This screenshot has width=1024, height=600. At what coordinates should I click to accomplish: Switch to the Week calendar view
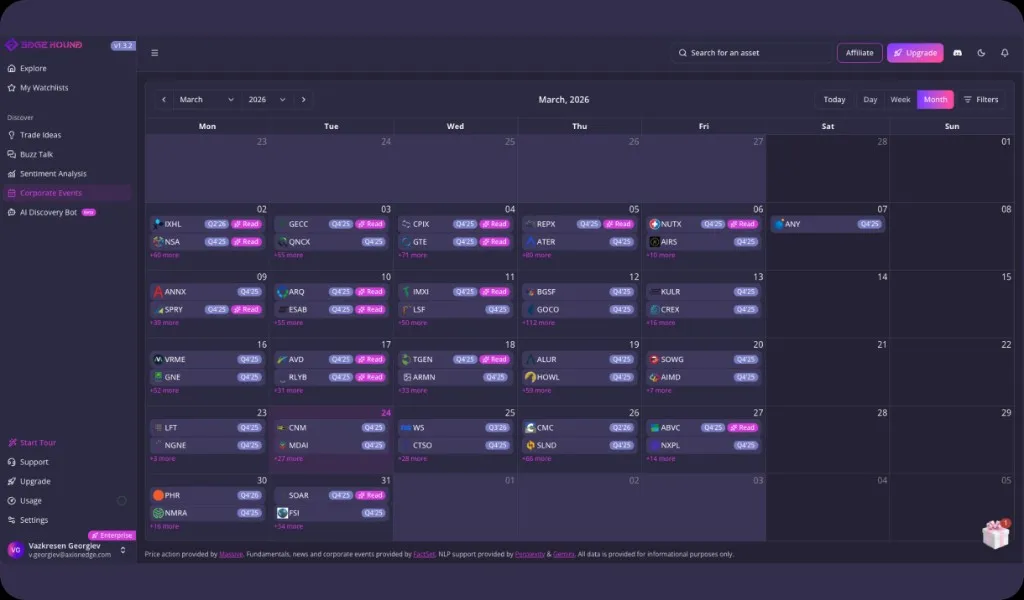pyautogui.click(x=899, y=99)
